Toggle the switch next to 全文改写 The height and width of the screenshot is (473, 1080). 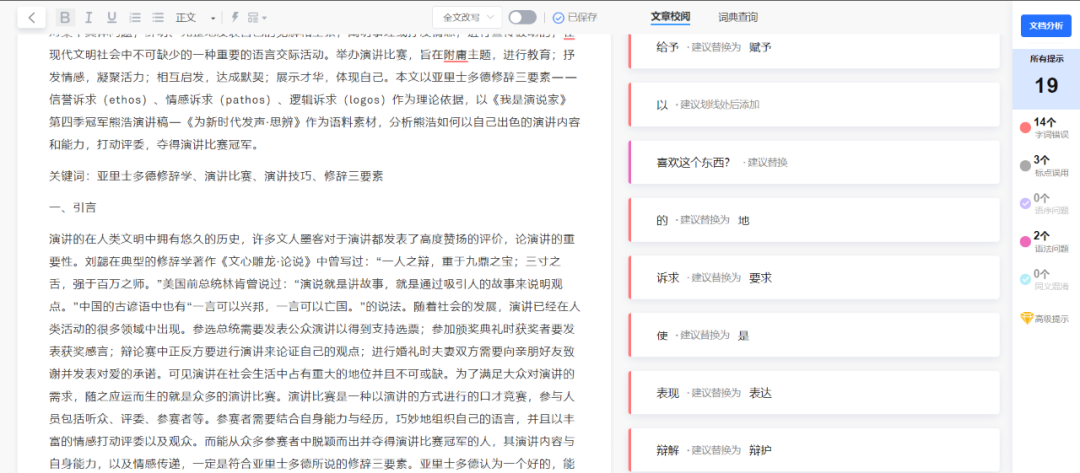[x=522, y=17]
